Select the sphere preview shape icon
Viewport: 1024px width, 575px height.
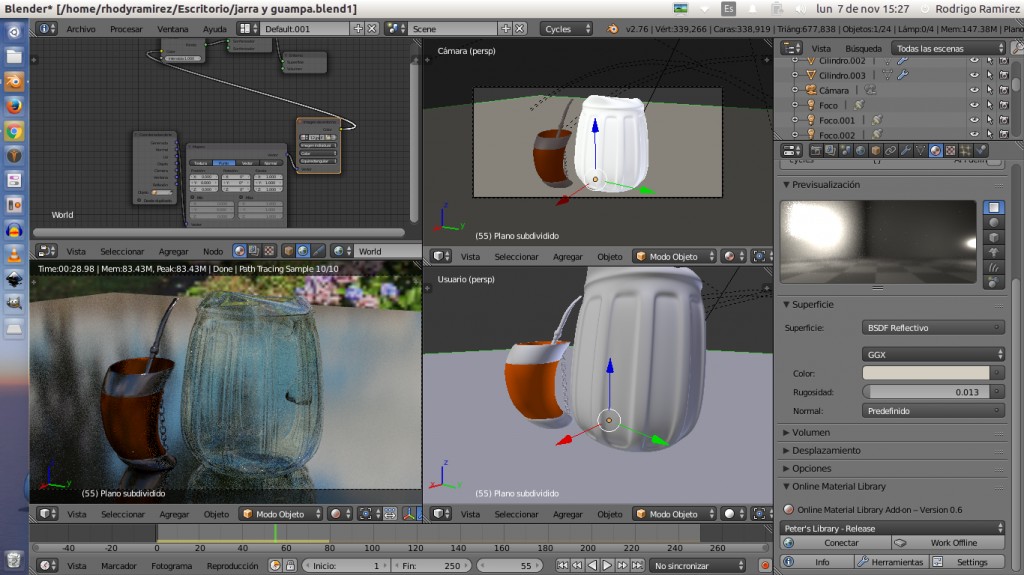pos(994,222)
